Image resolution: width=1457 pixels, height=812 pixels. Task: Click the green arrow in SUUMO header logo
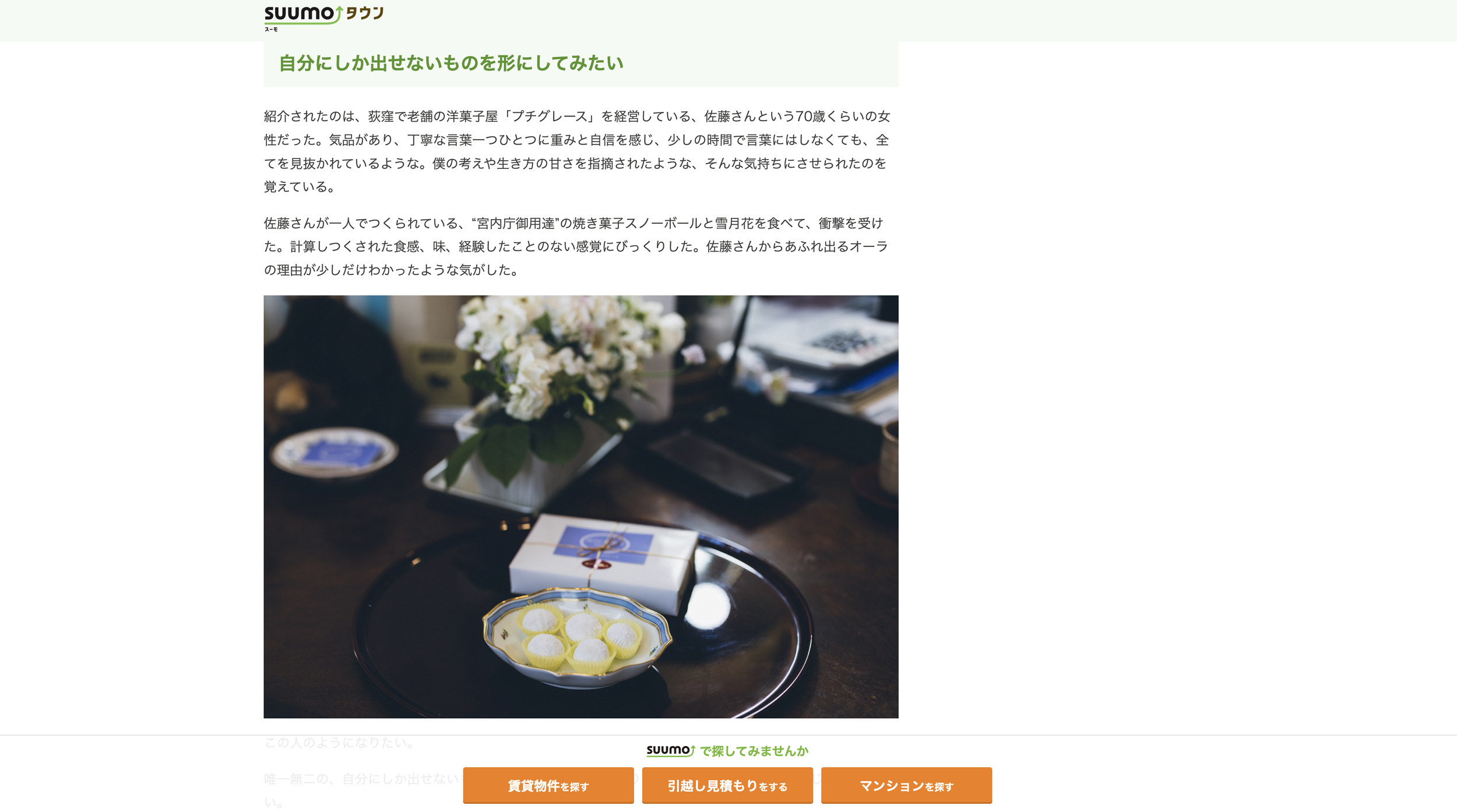click(x=339, y=12)
